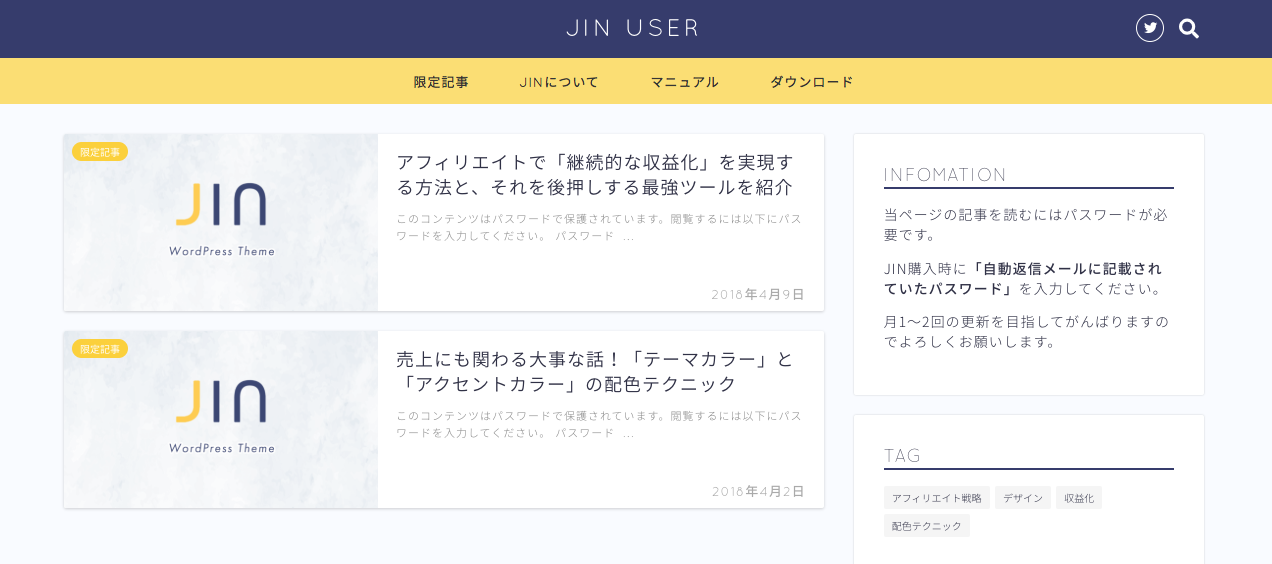Click the search magnifier icon
Screen dimensions: 1272x564
[1189, 29]
